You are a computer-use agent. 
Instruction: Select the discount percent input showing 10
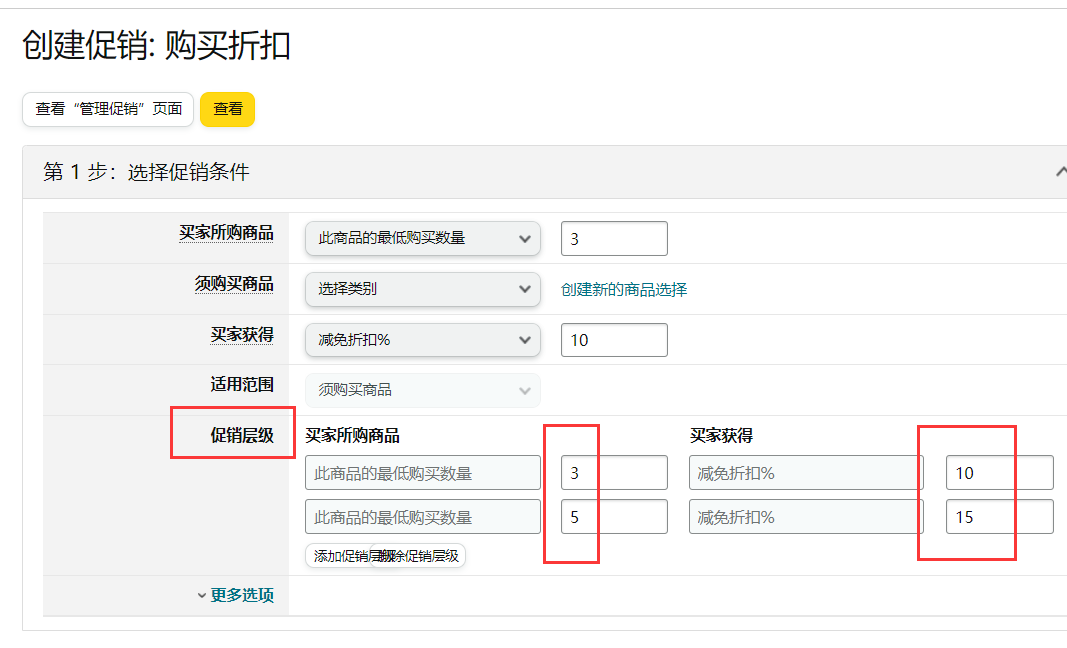pyautogui.click(x=614, y=340)
